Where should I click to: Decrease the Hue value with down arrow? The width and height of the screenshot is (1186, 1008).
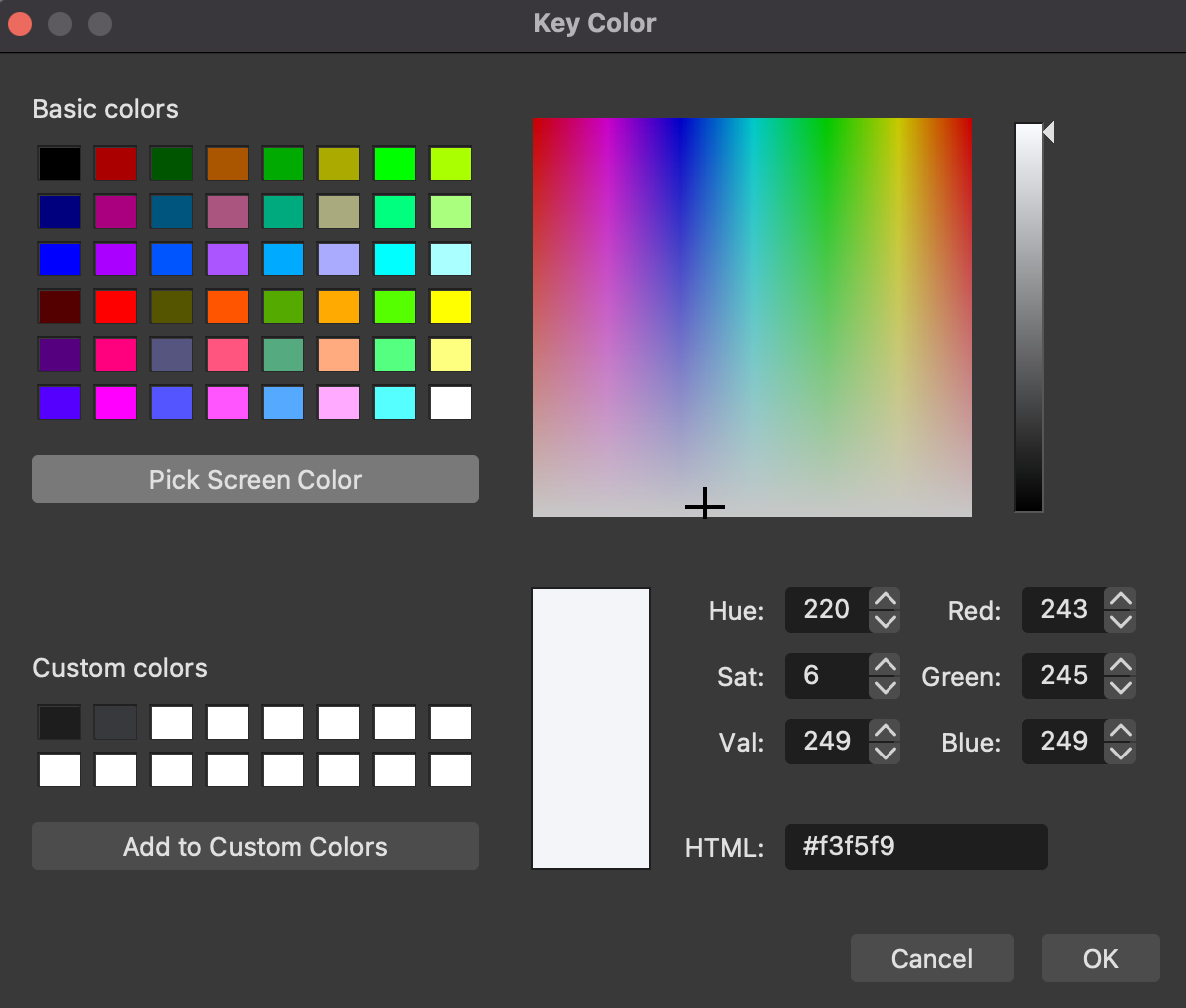(x=885, y=622)
